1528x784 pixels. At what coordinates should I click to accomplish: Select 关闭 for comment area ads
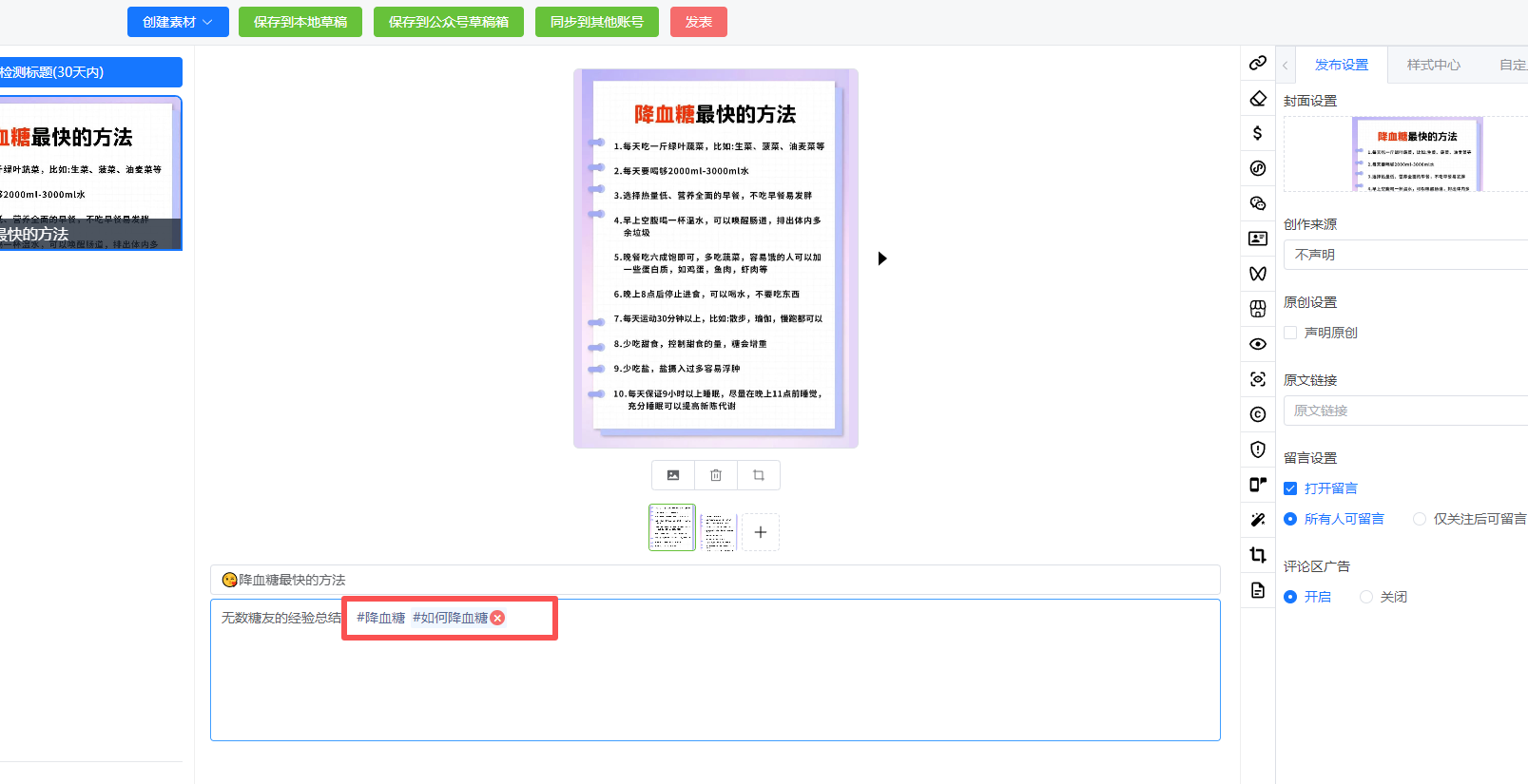1366,597
